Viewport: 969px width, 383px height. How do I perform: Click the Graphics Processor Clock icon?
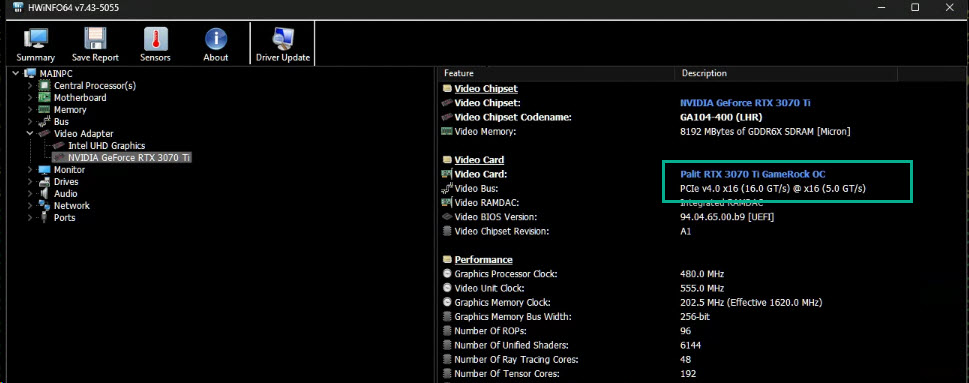point(447,274)
